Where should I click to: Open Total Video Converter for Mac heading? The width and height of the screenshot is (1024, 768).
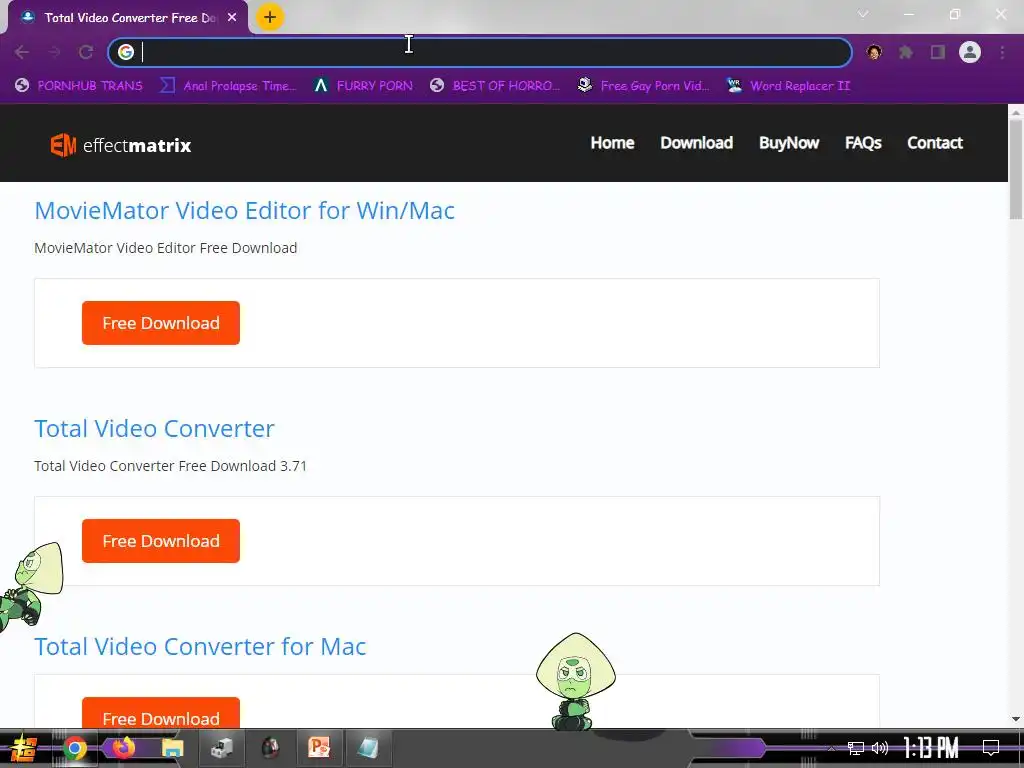[x=200, y=647]
